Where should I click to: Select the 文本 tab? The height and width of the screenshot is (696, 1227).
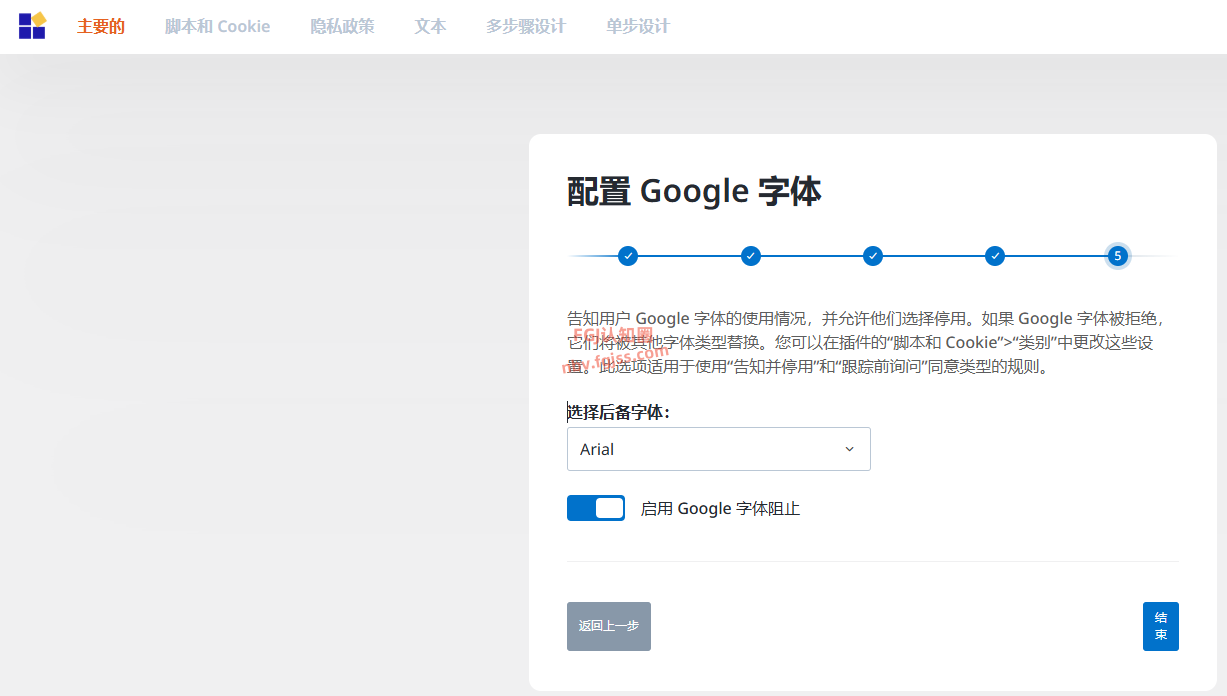pos(430,26)
